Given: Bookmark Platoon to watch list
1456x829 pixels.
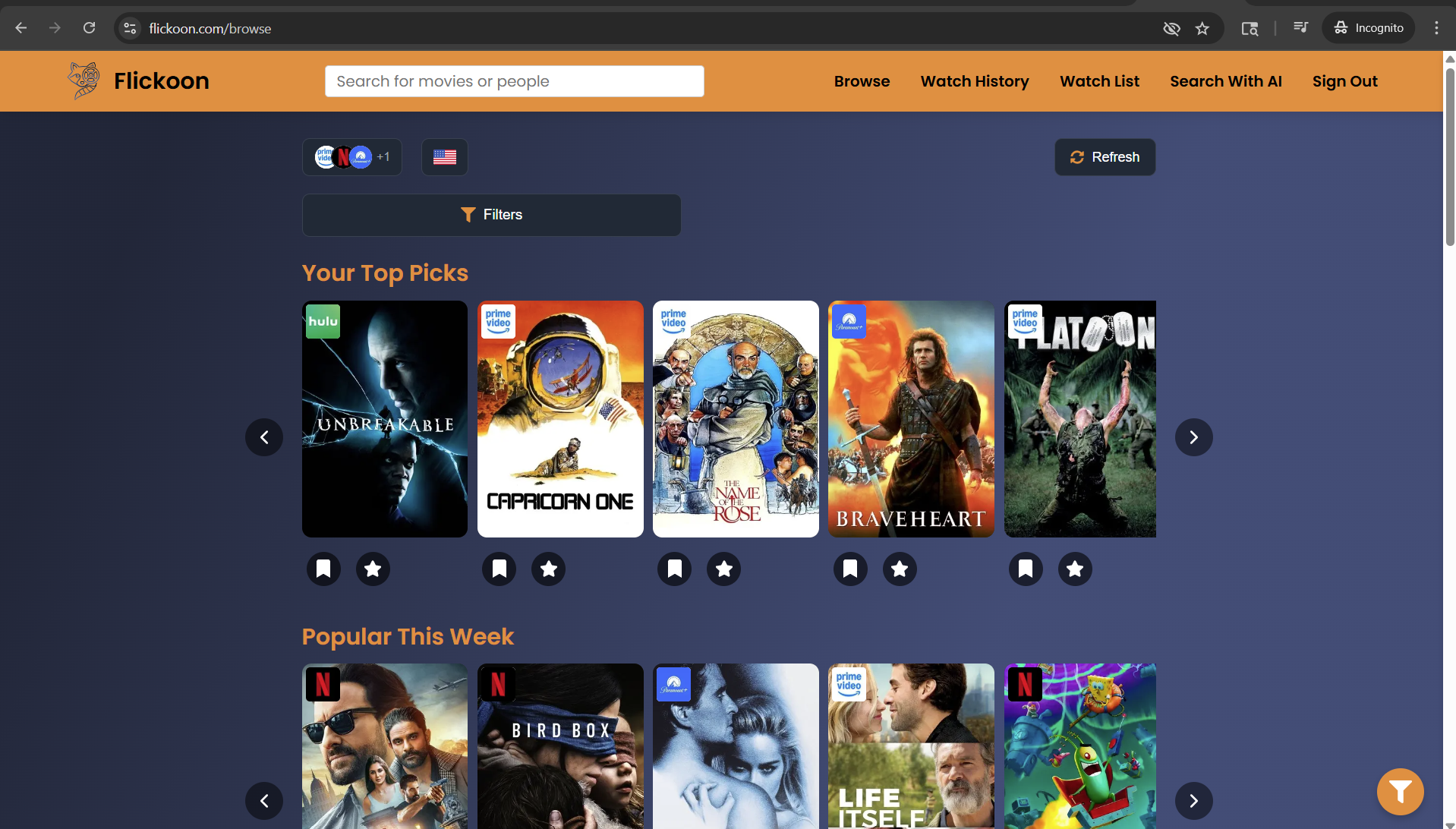Looking at the screenshot, I should [x=1026, y=569].
